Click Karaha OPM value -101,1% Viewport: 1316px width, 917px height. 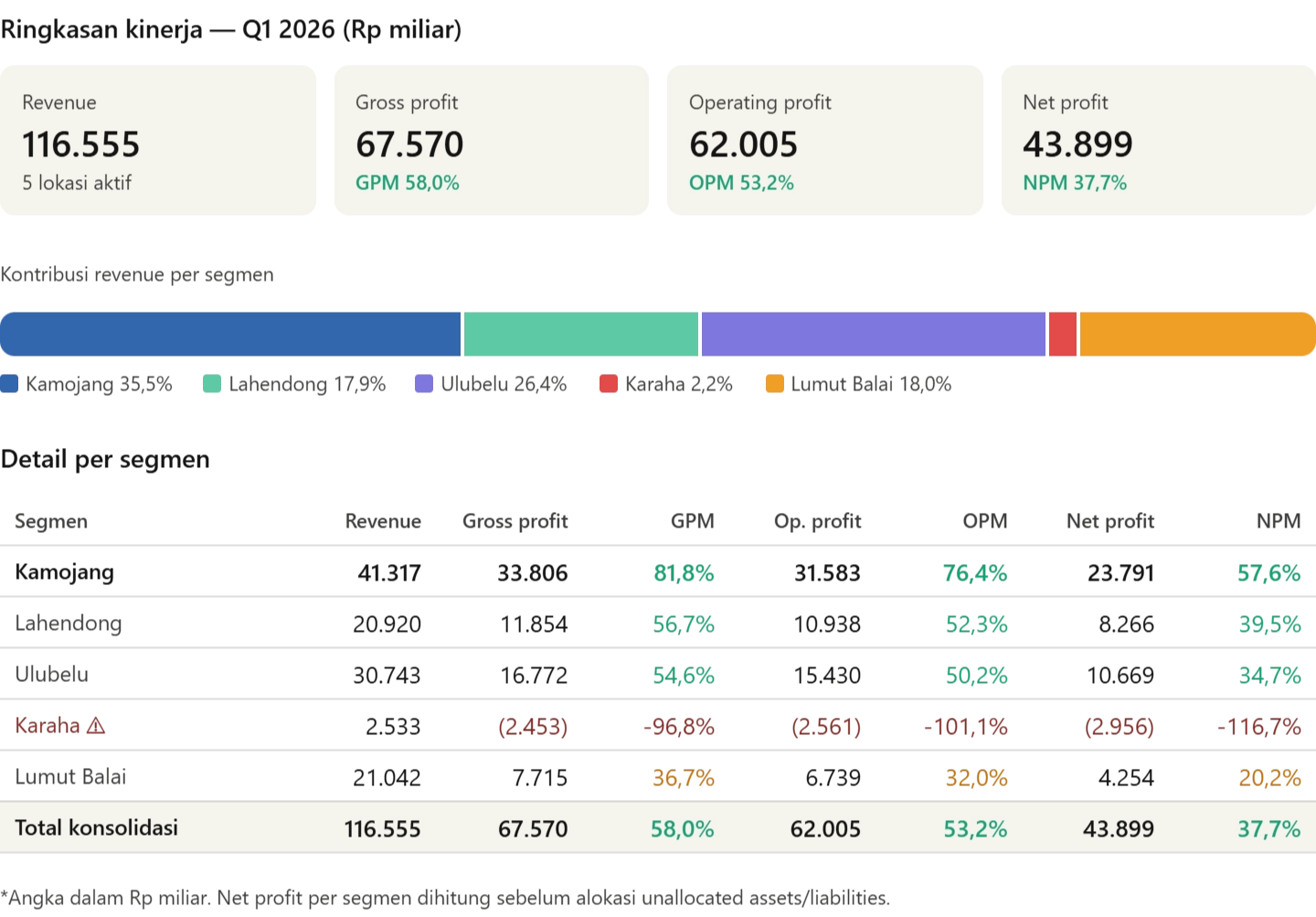click(x=966, y=727)
